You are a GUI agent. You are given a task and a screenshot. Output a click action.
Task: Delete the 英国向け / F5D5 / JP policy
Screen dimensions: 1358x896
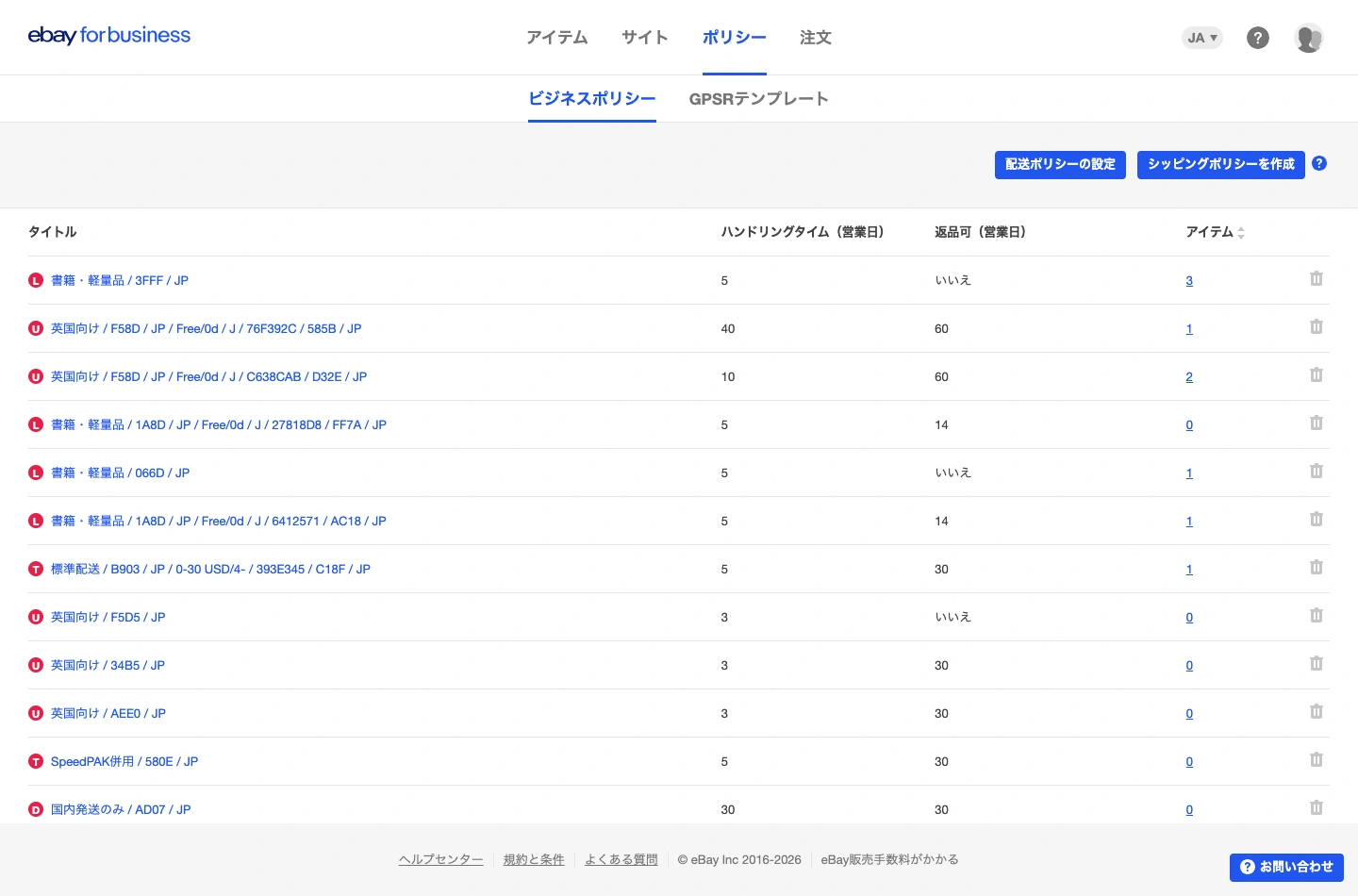1317,616
